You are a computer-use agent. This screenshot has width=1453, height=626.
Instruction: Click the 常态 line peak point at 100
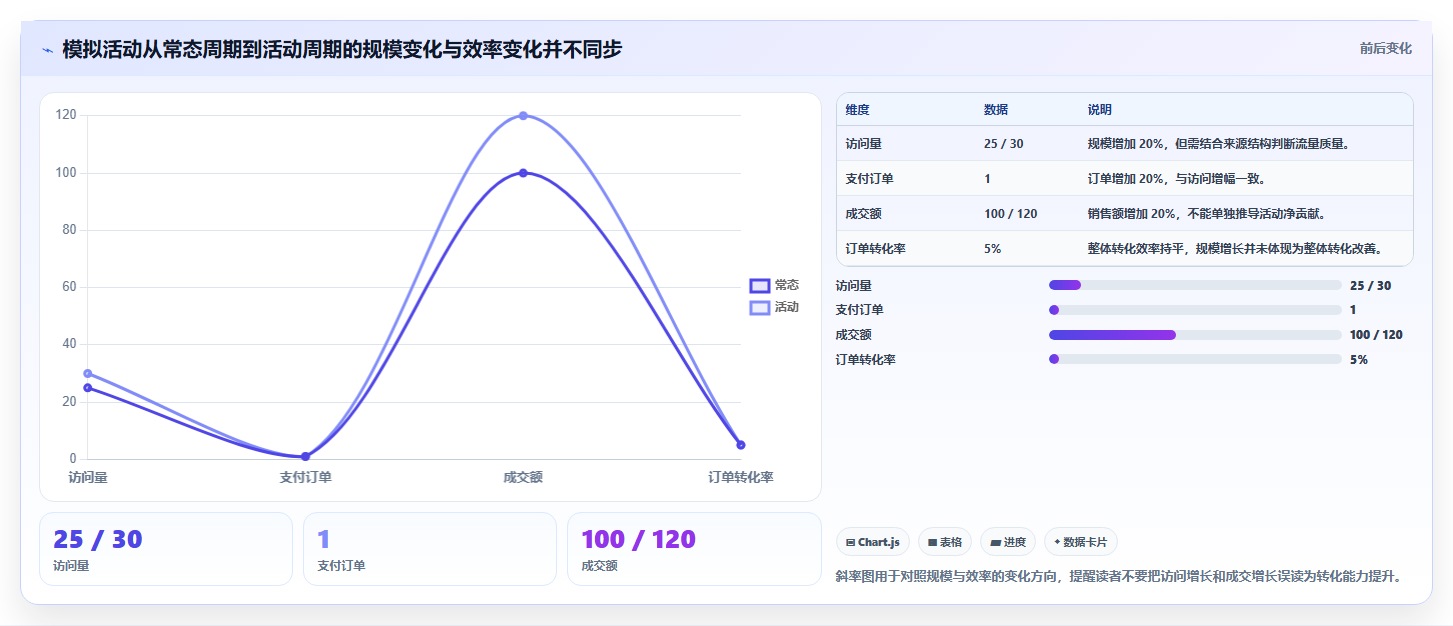(523, 173)
